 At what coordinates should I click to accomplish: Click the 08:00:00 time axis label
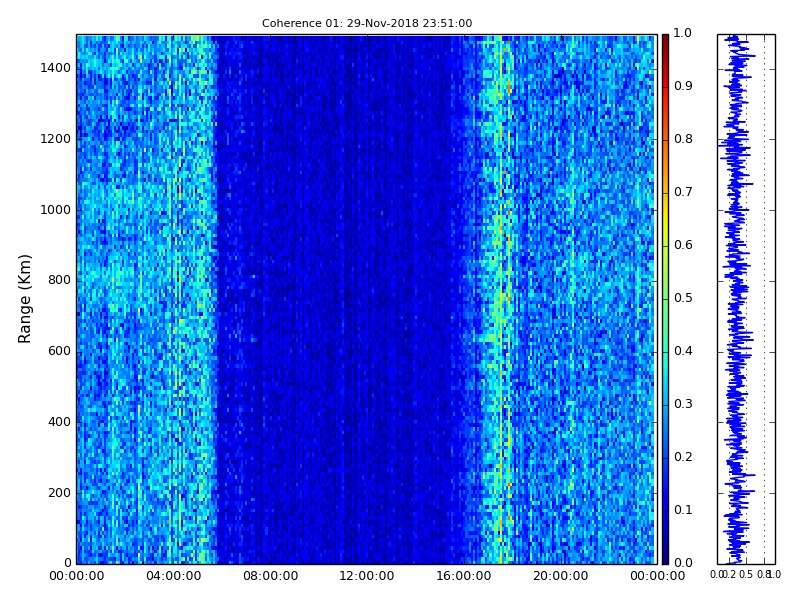[270, 576]
